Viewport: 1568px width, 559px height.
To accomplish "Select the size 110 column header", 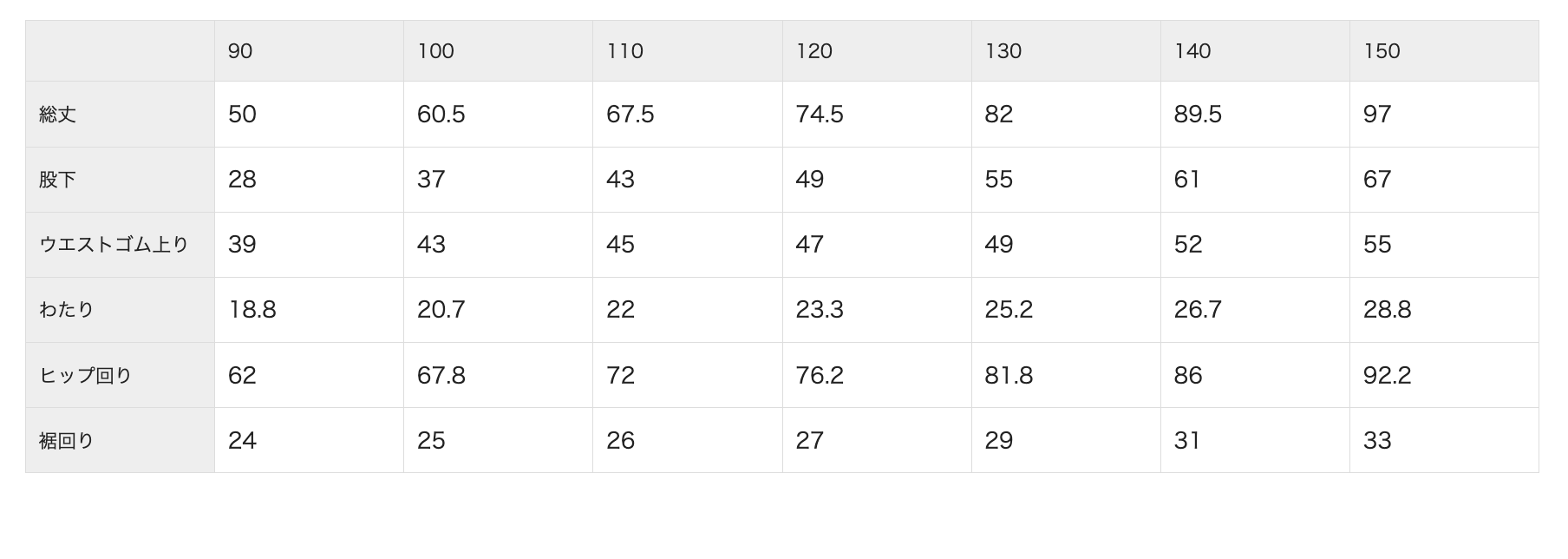I will click(624, 51).
